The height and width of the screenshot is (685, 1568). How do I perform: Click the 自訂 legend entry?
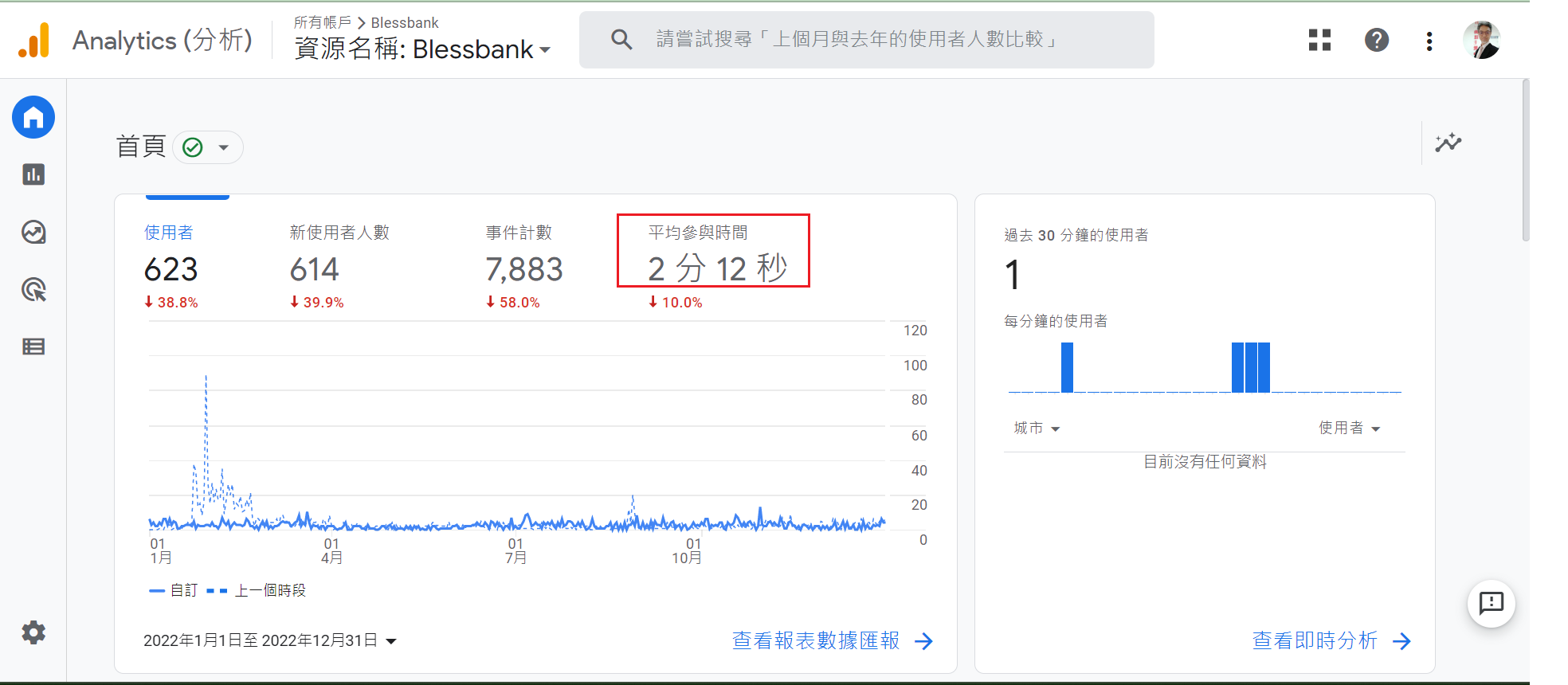tap(173, 590)
